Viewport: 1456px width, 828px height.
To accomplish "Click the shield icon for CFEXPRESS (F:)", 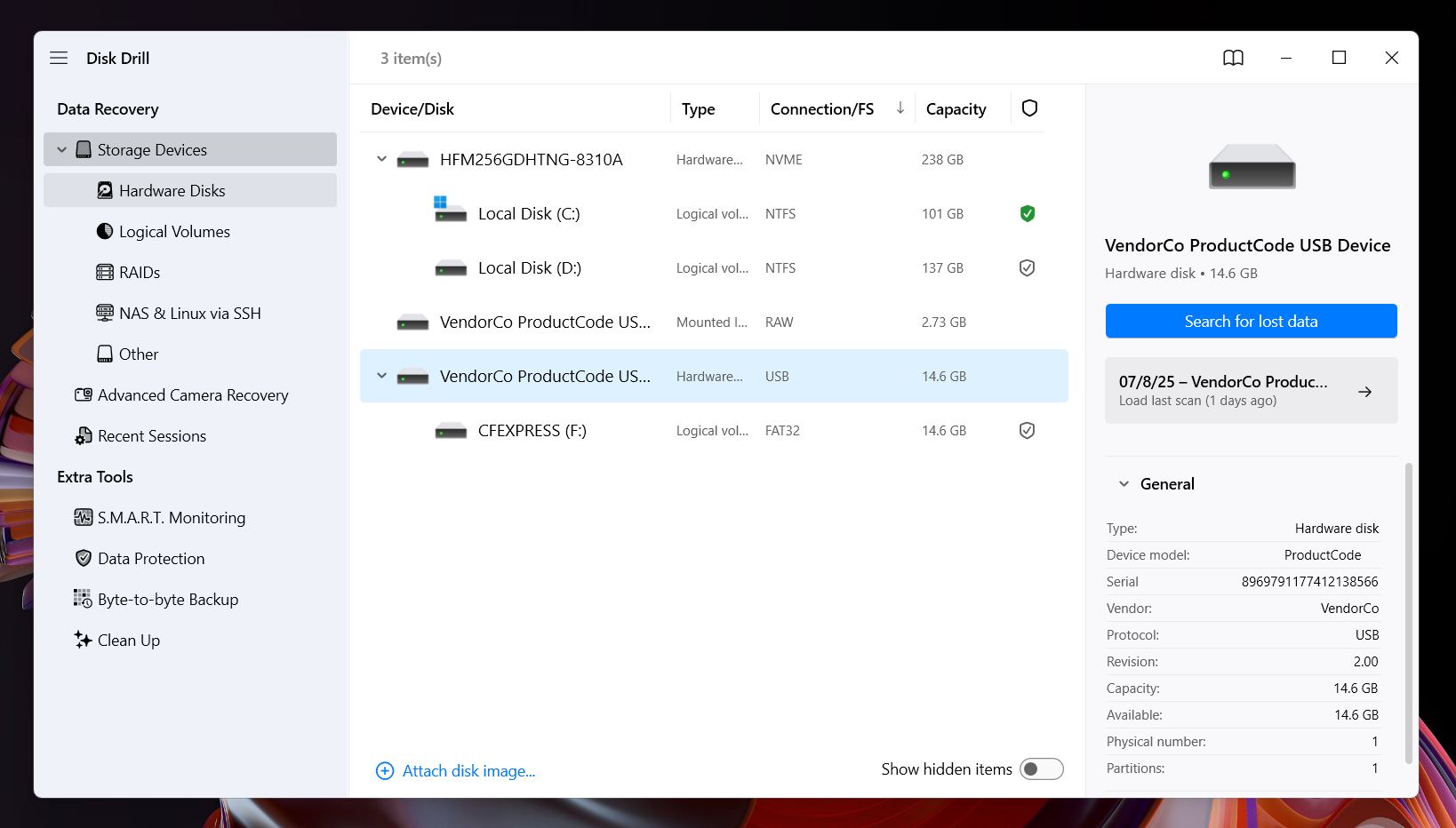I will [1027, 430].
